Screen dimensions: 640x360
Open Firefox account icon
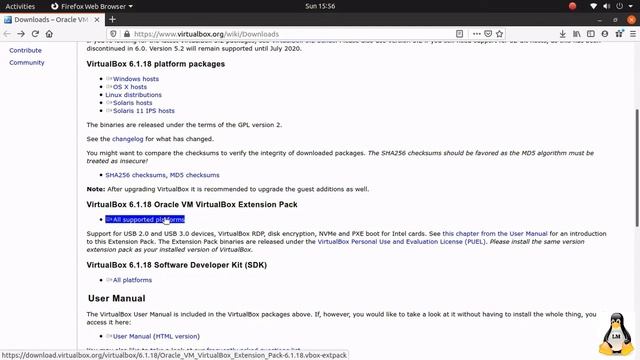(x=605, y=34)
